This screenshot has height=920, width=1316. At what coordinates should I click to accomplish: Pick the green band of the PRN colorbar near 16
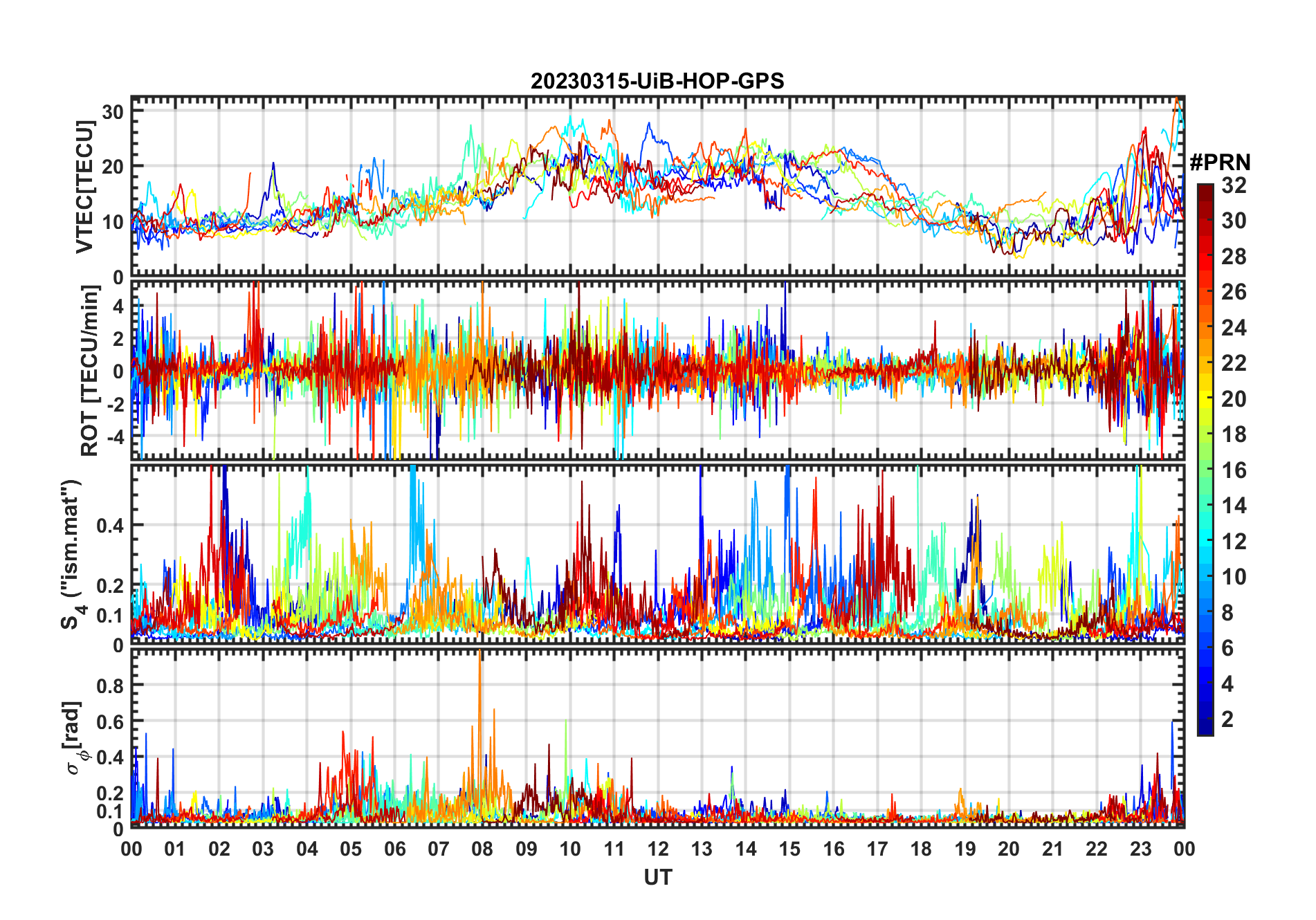pos(1205,469)
